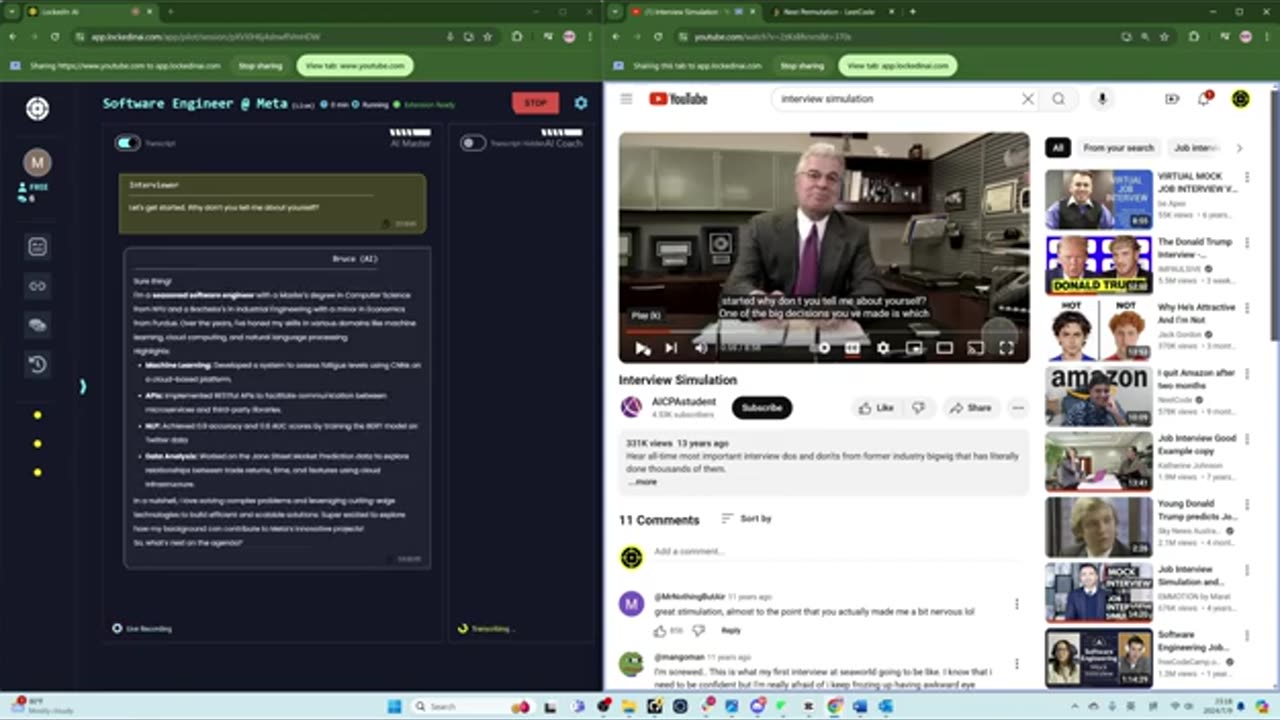The width and height of the screenshot is (1280, 720).
Task: Select the Job interviews chip
Action: pos(1196,148)
